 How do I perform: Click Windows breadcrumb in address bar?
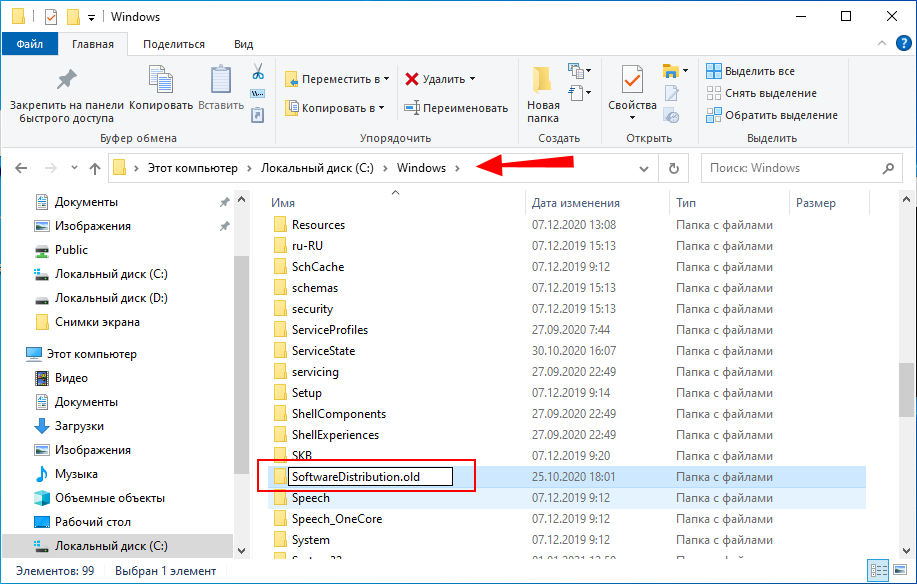click(x=421, y=168)
